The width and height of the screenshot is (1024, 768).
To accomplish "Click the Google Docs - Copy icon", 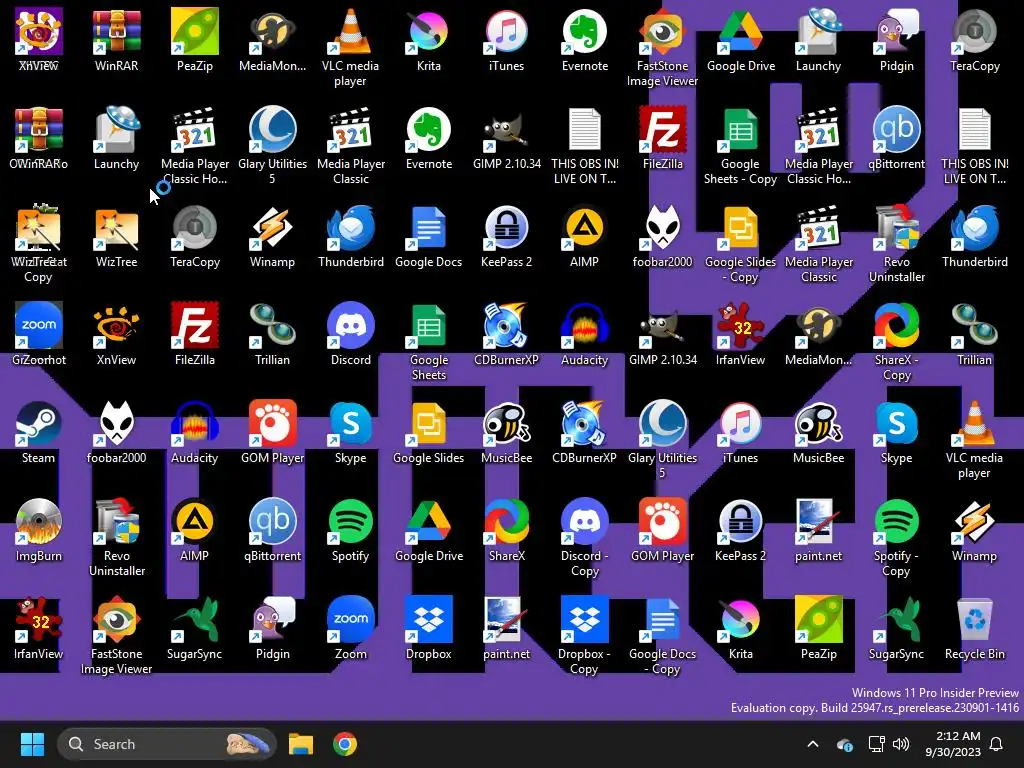I will tap(662, 636).
